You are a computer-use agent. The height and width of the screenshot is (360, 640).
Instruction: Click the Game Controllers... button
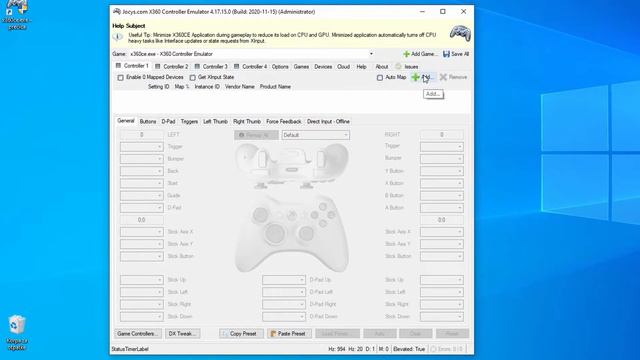tap(138, 334)
